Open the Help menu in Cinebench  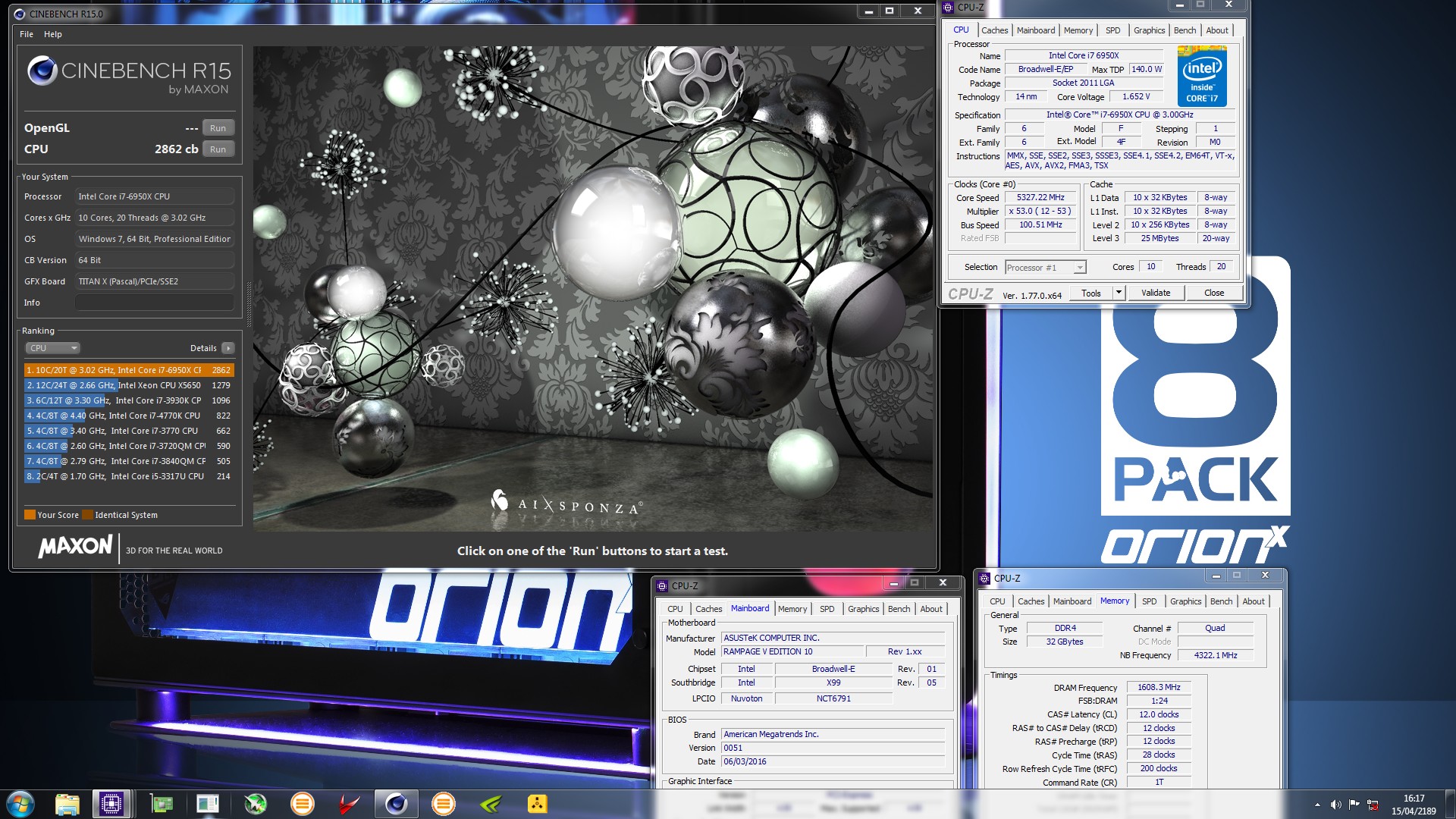click(x=53, y=34)
